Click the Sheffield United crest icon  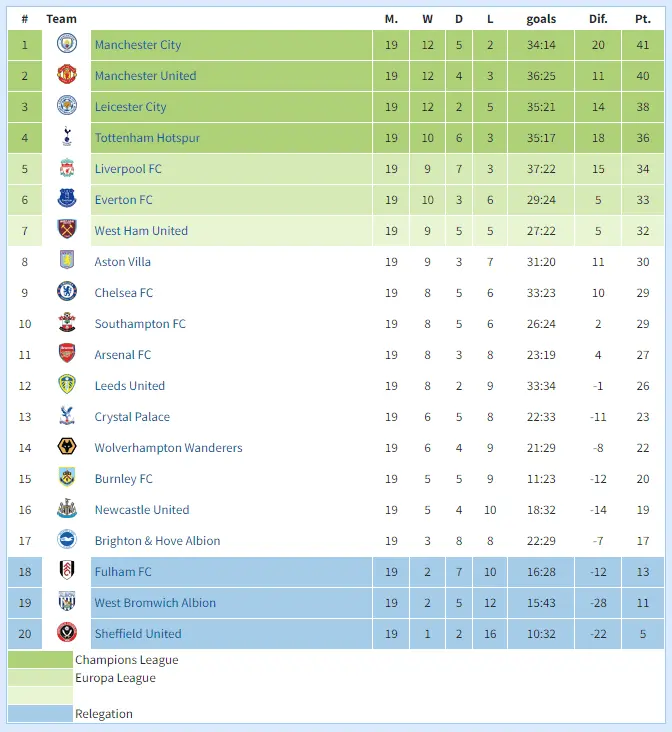(x=67, y=634)
